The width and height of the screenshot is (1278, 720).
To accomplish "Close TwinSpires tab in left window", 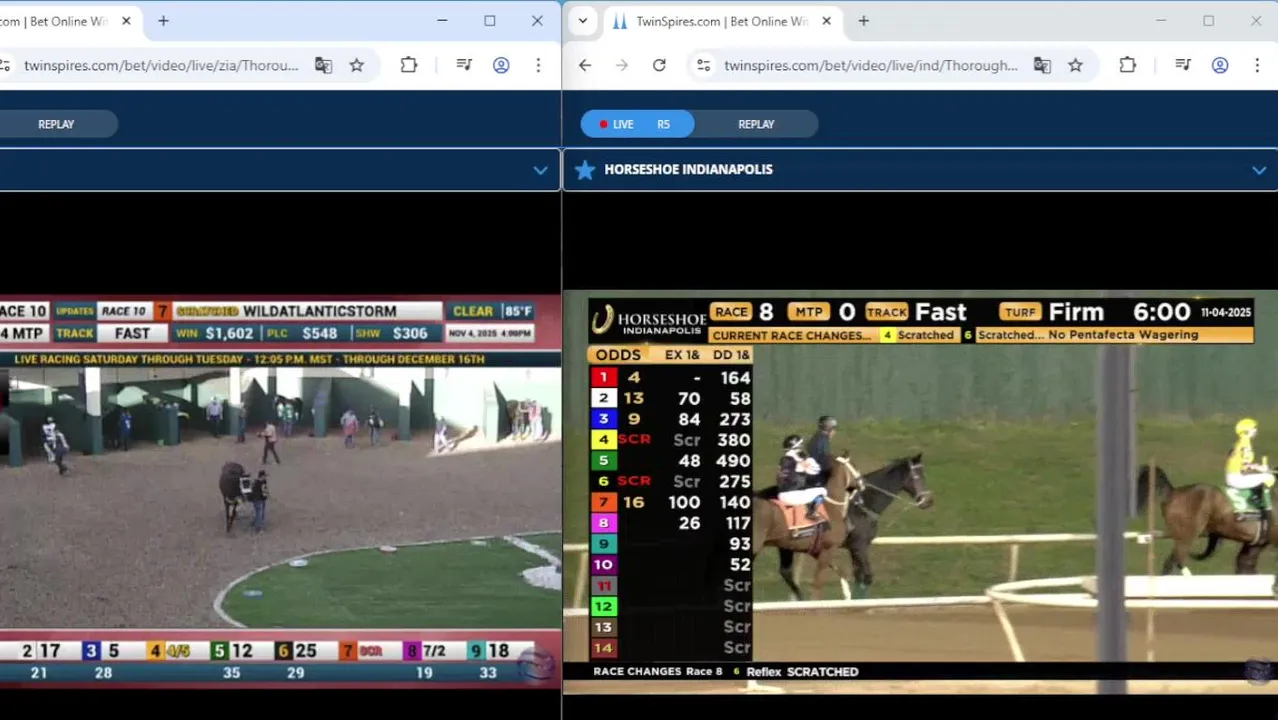I will (x=126, y=21).
